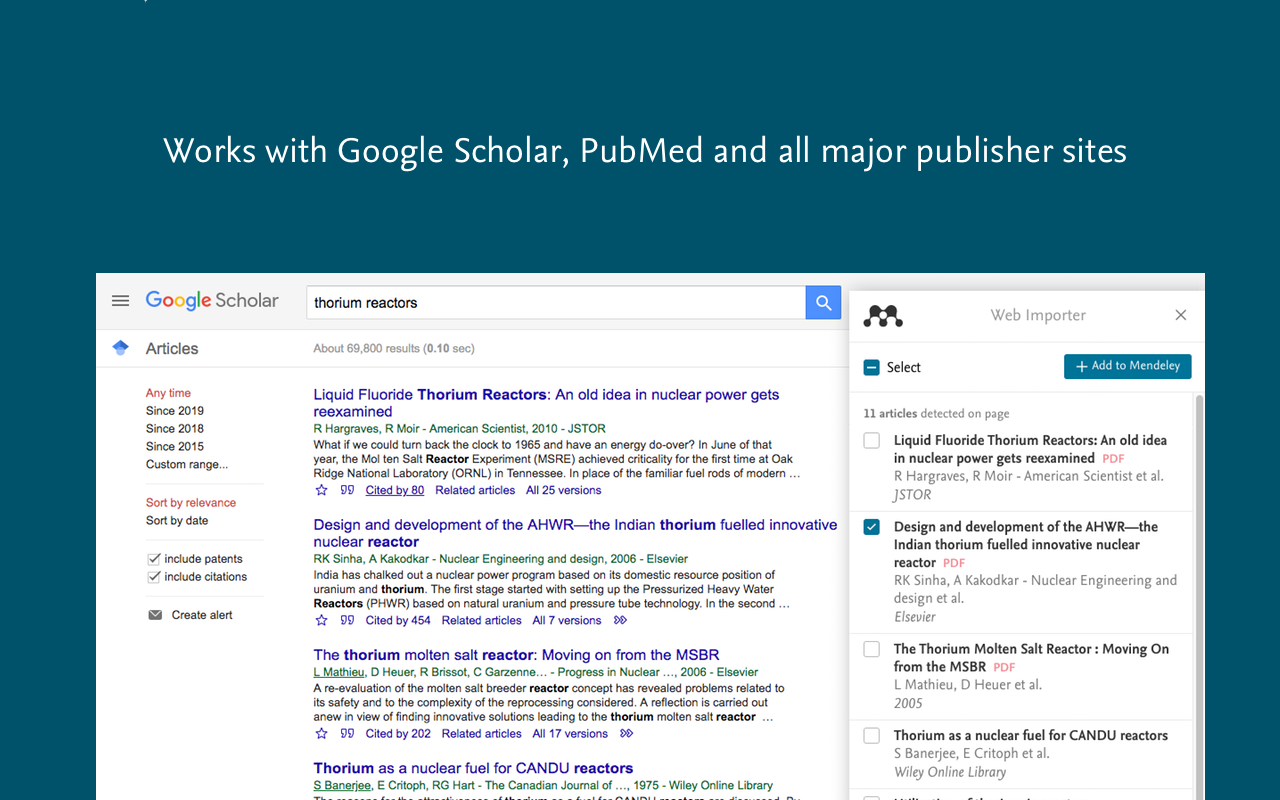
Task: Toggle the Select all checkbox in Web Importer
Action: click(871, 367)
